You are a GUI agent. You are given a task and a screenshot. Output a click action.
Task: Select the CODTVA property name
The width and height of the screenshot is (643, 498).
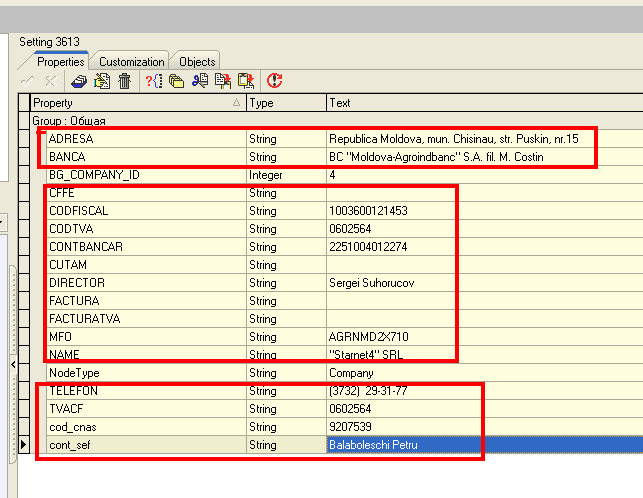[x=71, y=229]
